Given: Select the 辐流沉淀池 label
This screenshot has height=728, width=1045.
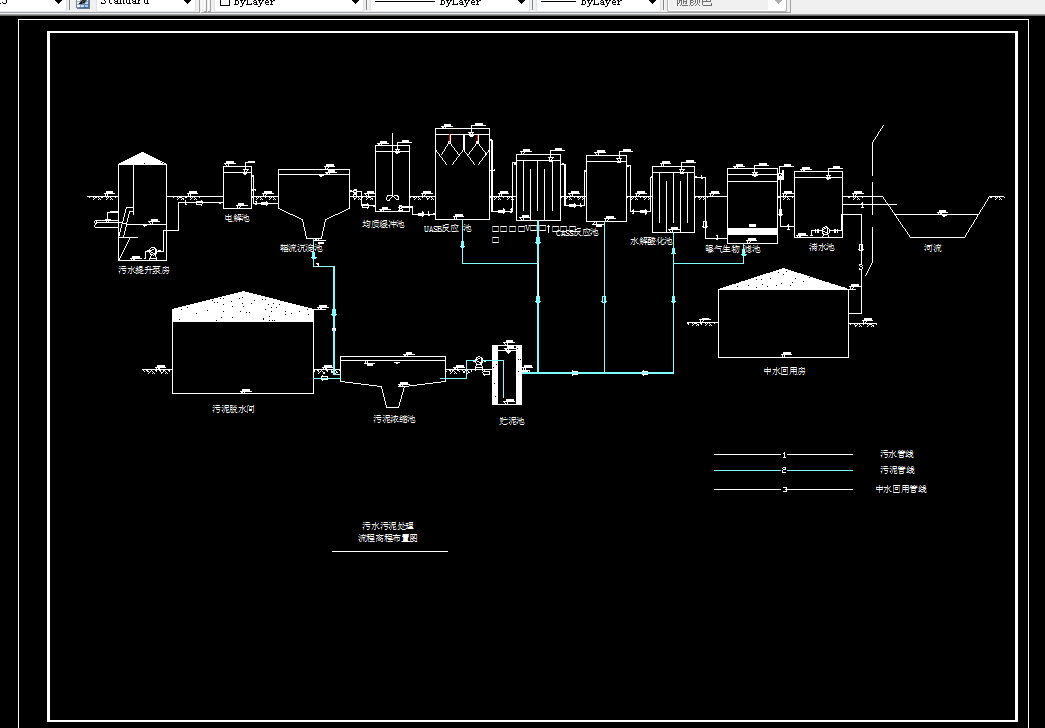Looking at the screenshot, I should (301, 248).
